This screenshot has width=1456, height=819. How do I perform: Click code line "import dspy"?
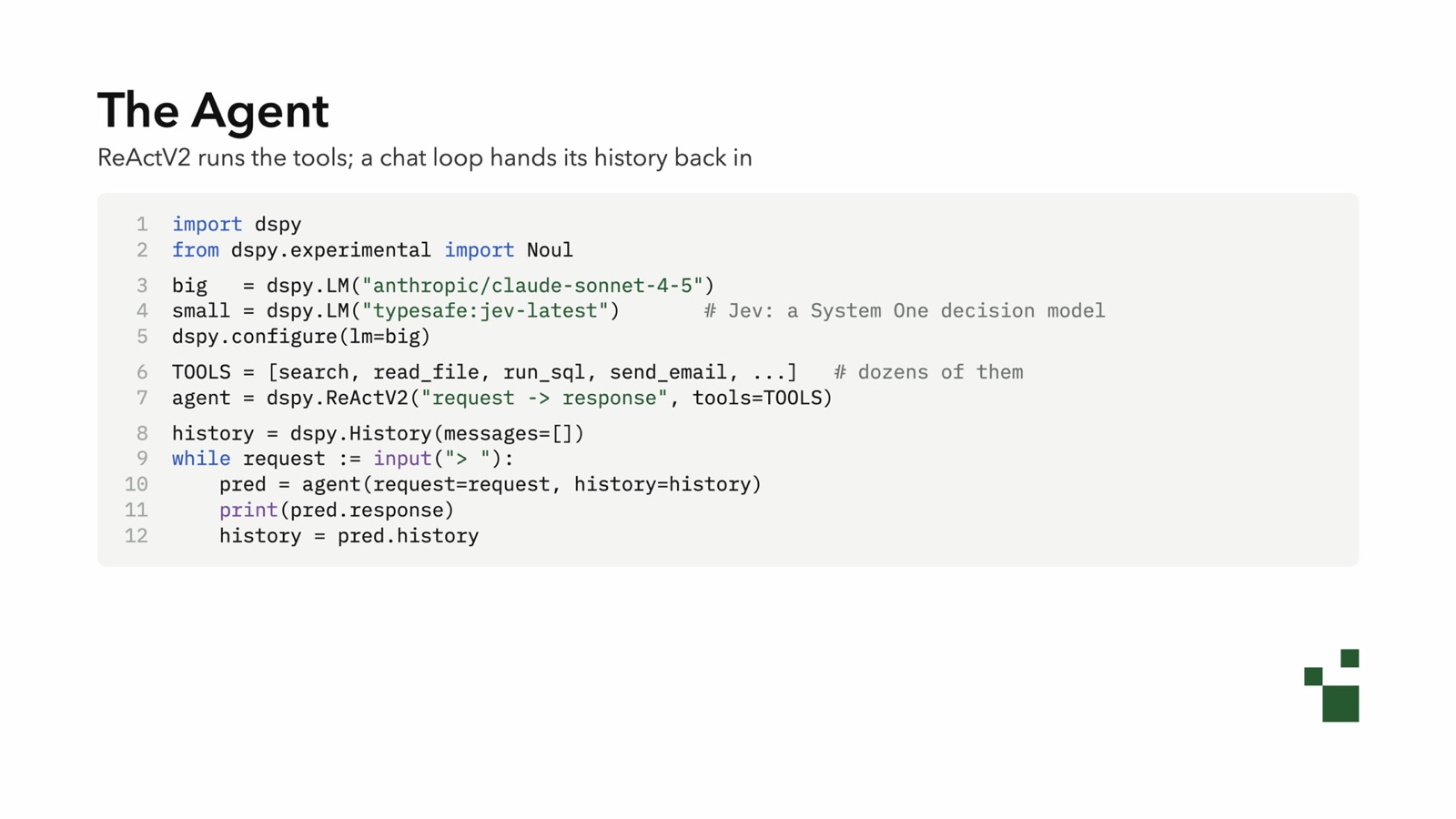237,224
